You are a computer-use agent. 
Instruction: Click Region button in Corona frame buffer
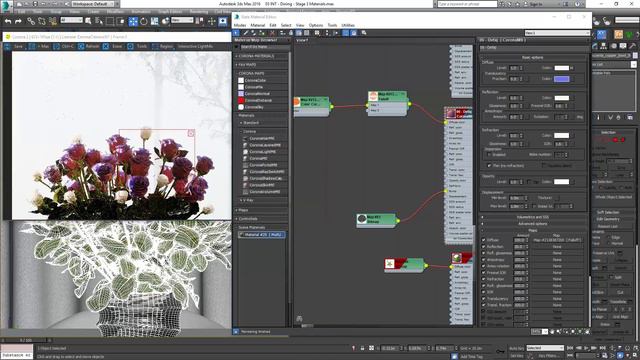(x=162, y=47)
